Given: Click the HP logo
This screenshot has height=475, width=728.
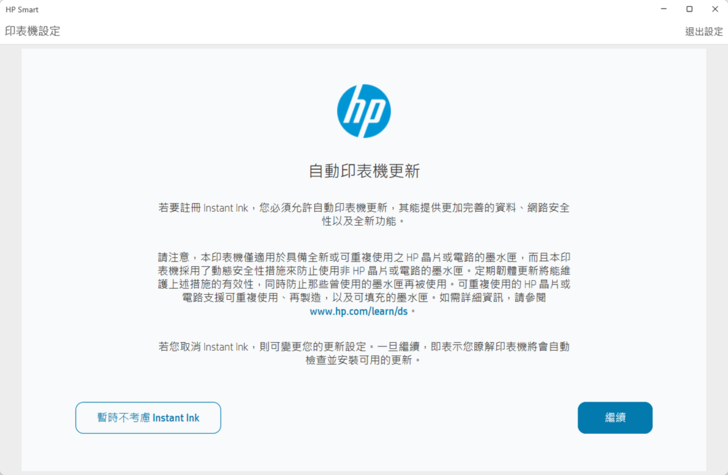Looking at the screenshot, I should [364, 111].
